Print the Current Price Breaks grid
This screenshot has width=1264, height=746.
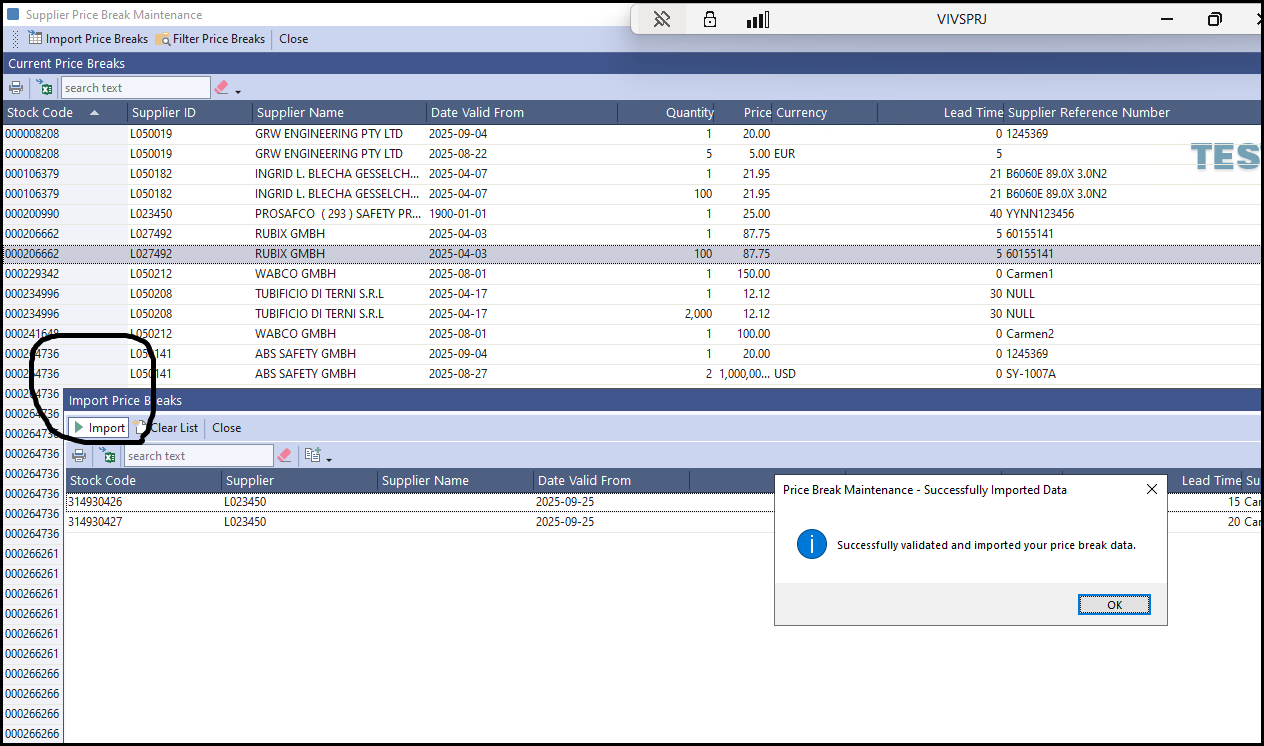tap(17, 88)
